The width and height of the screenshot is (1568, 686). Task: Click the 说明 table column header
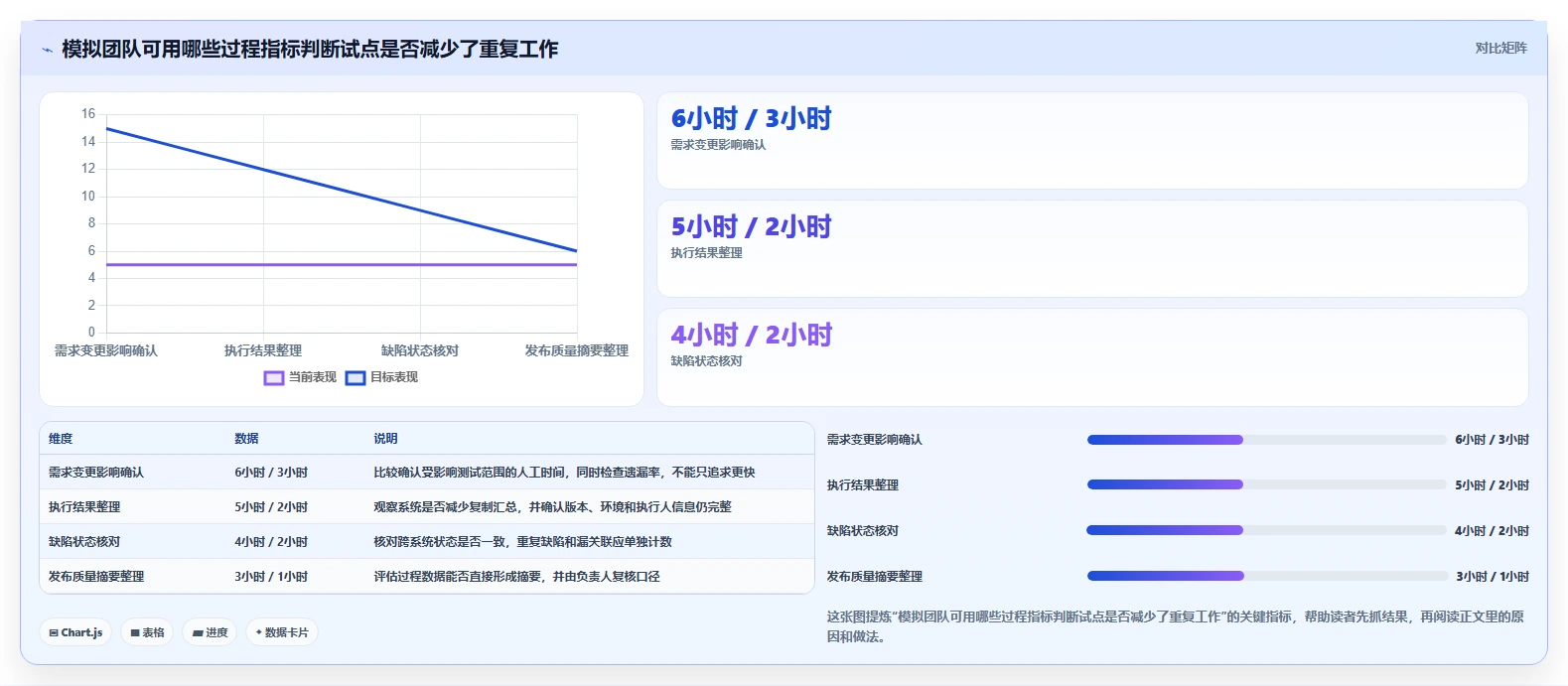tap(385, 439)
